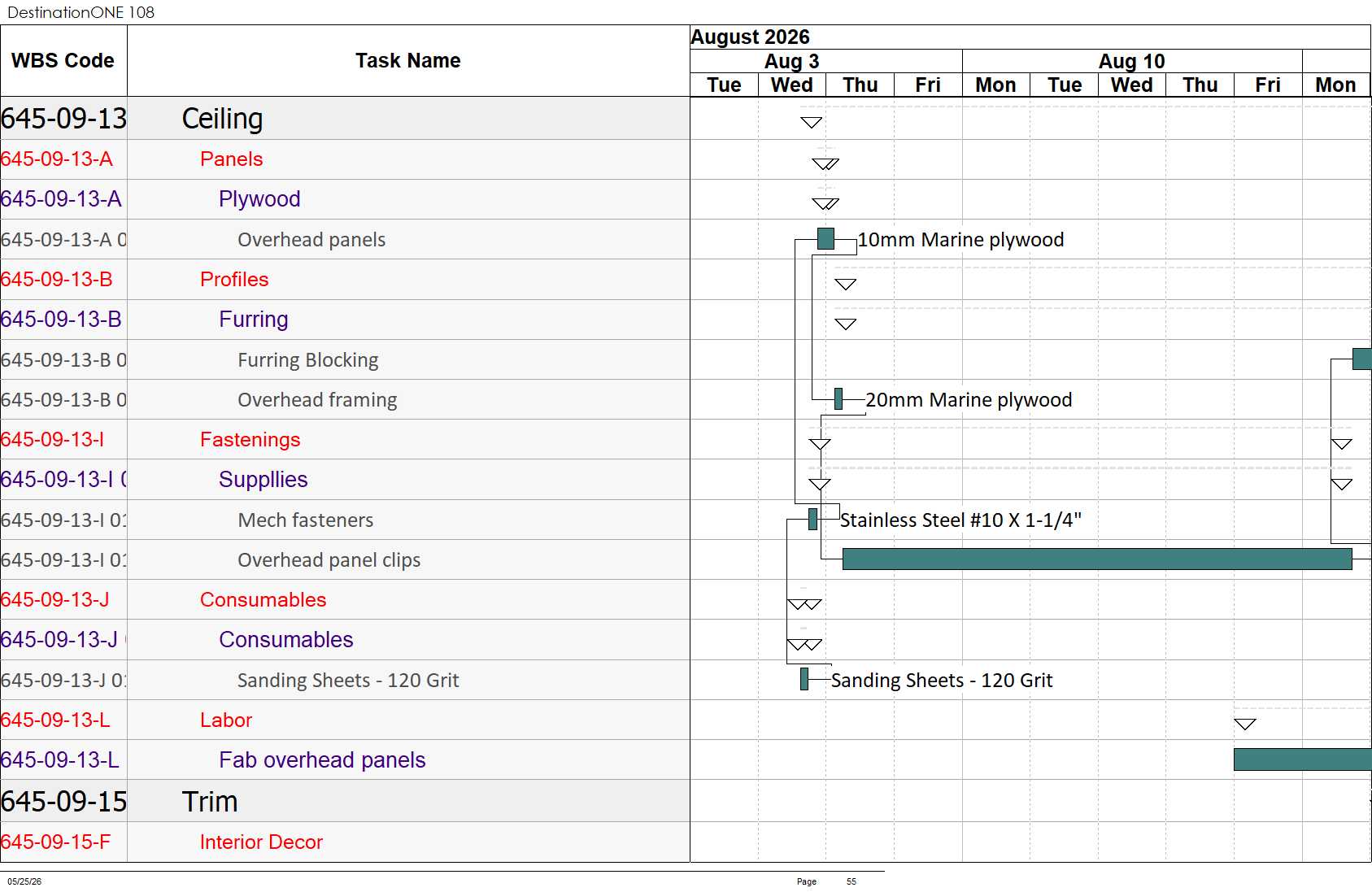Select the Stainless Steel fasteners task bar

tap(812, 519)
